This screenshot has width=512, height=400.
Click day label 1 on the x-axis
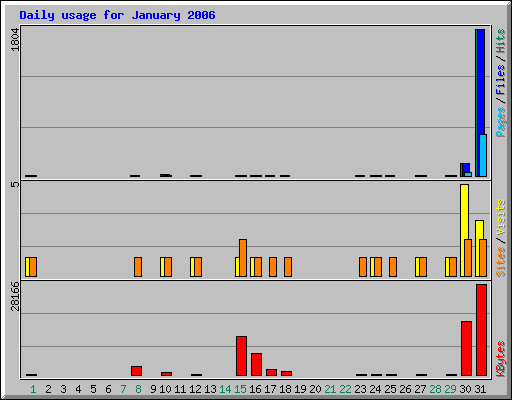tap(33, 389)
